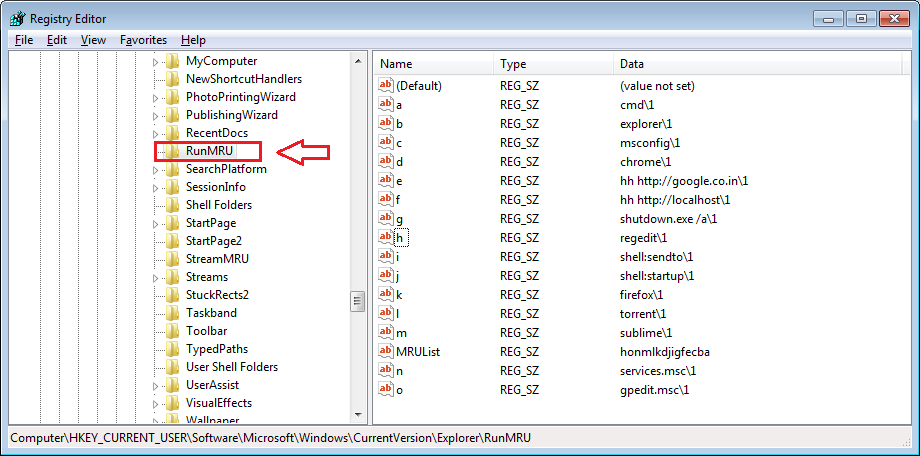Viewport: 920px width, 456px height.
Task: Open the Edit menu
Action: click(57, 40)
